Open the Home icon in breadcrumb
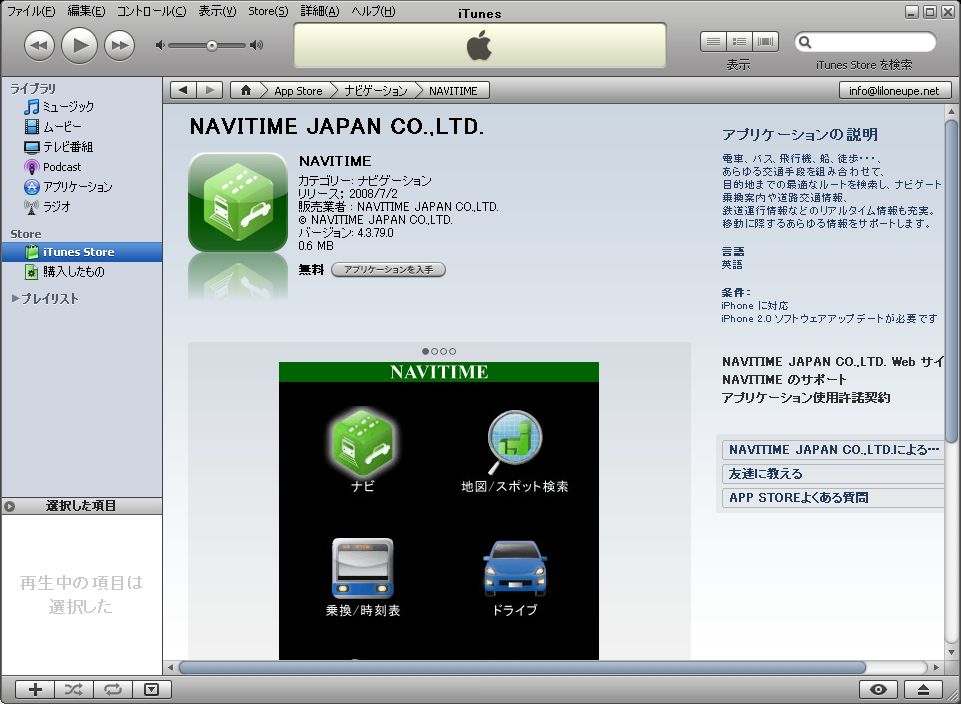 [x=246, y=90]
